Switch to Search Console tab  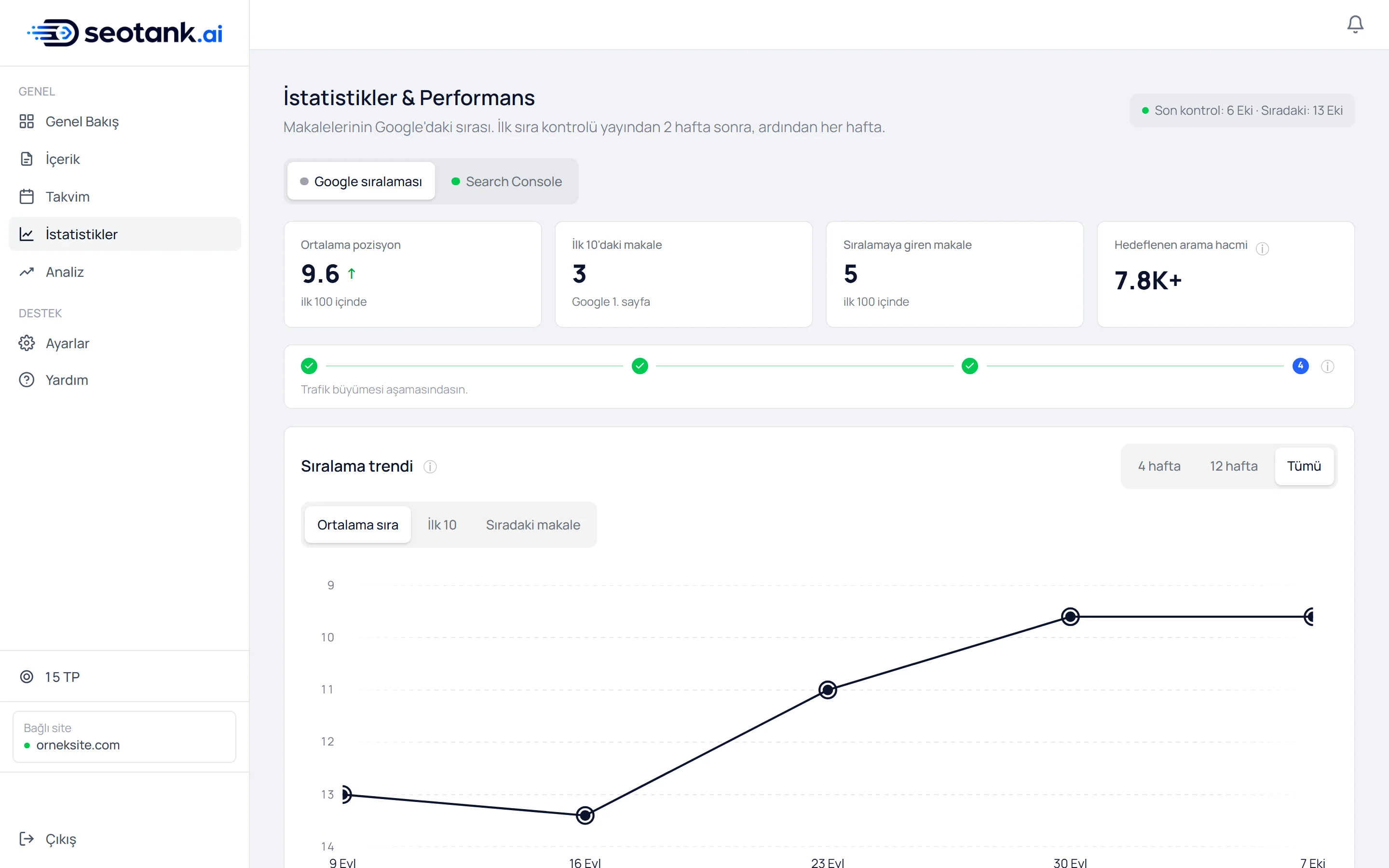click(507, 181)
